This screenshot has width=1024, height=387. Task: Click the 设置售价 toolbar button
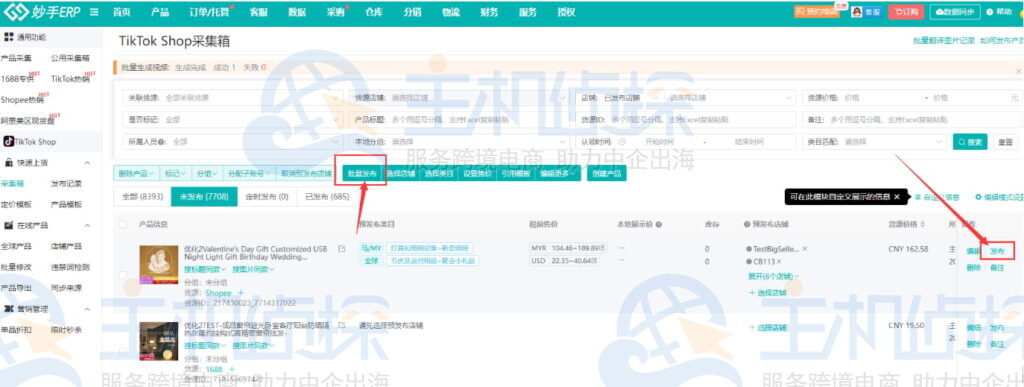(477, 174)
